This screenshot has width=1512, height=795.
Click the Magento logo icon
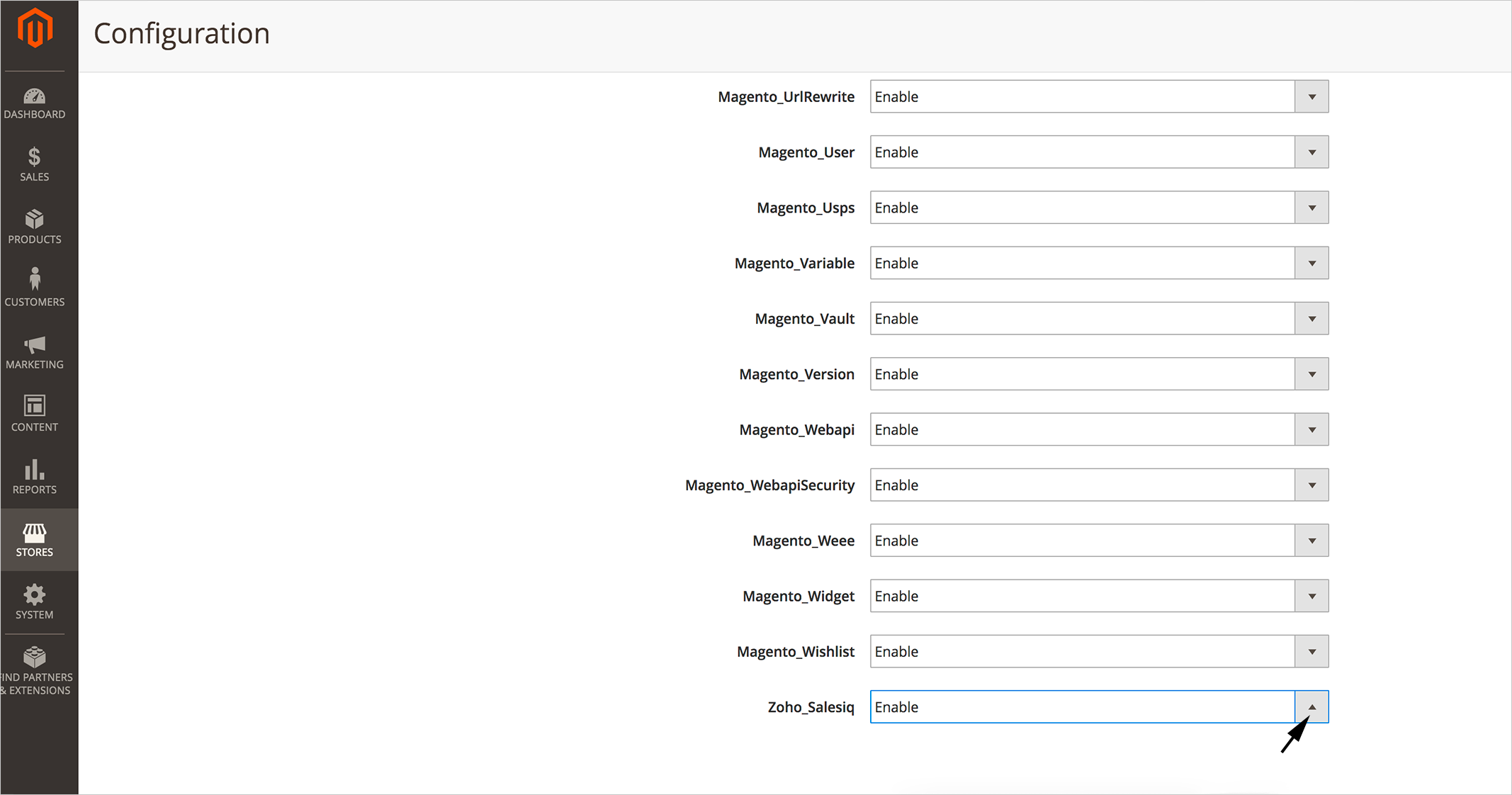35,29
